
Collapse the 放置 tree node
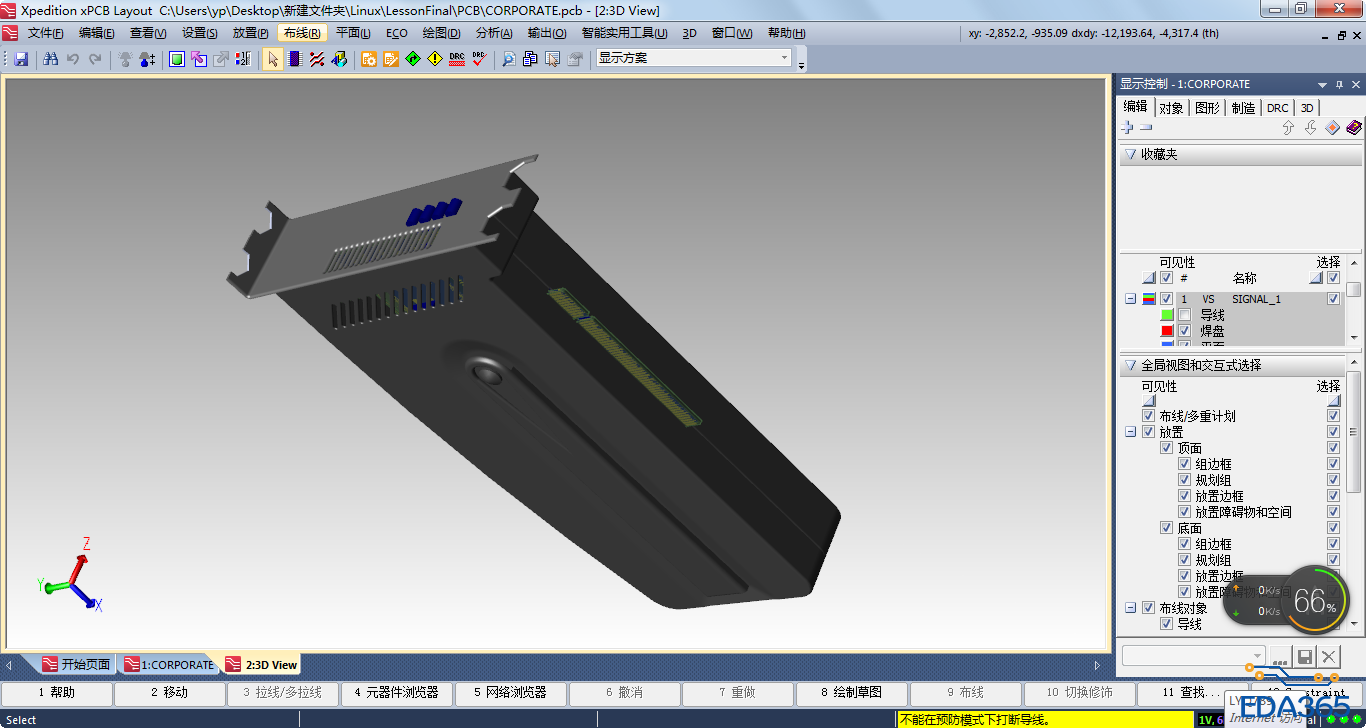click(1130, 432)
